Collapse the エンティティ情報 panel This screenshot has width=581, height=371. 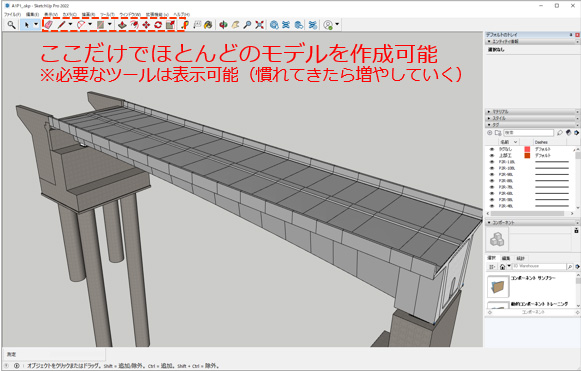tap(532, 42)
